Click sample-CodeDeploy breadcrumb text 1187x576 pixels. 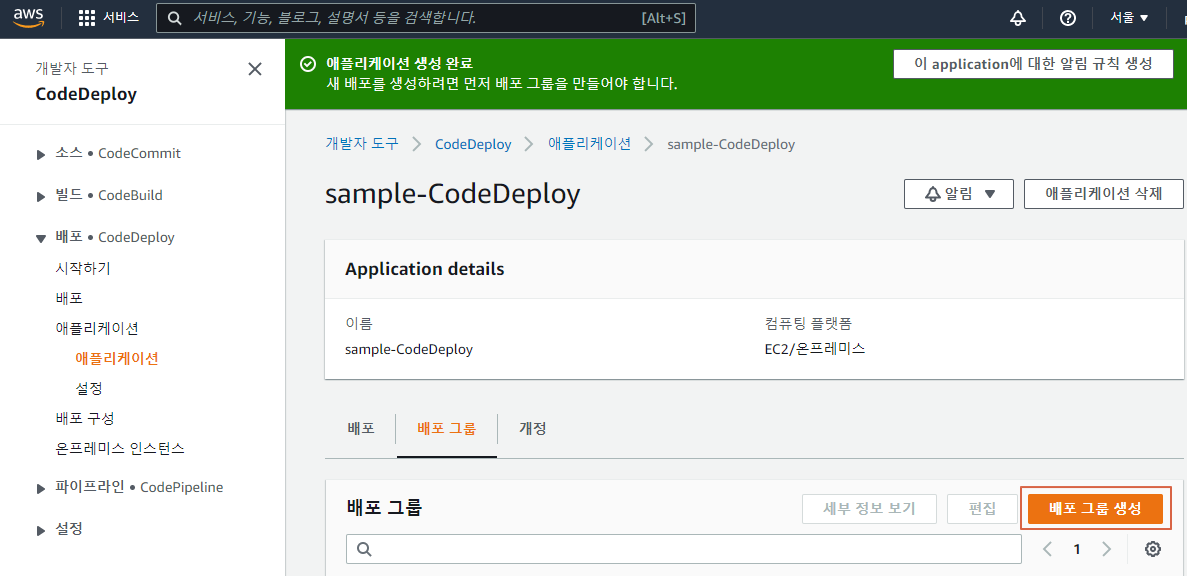coord(731,144)
